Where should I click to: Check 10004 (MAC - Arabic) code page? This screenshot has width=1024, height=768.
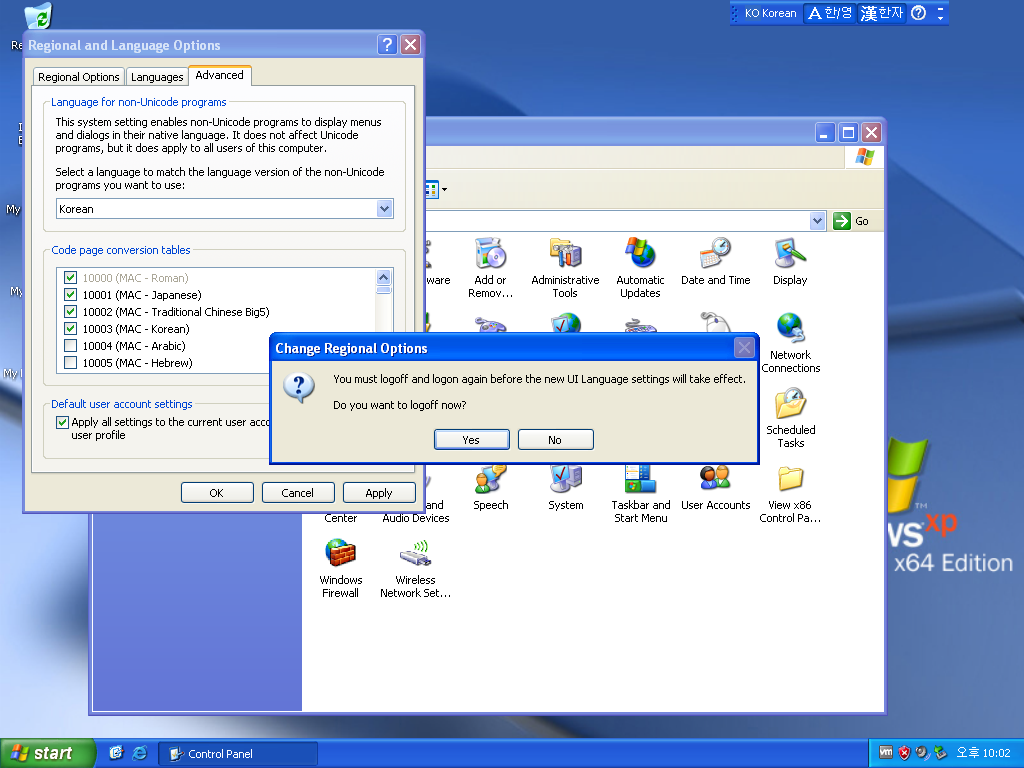pos(71,345)
